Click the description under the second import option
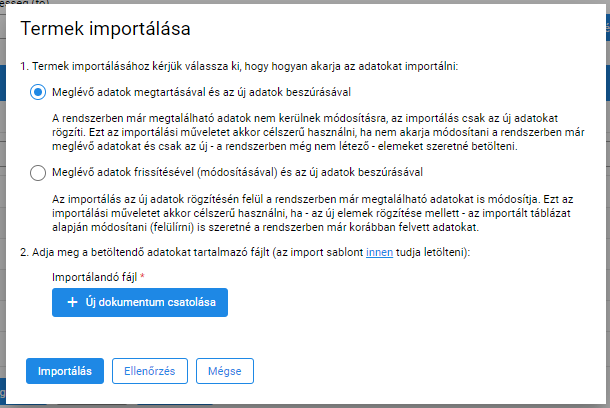Screen dimensions: 610x408 pyautogui.click(x=312, y=213)
